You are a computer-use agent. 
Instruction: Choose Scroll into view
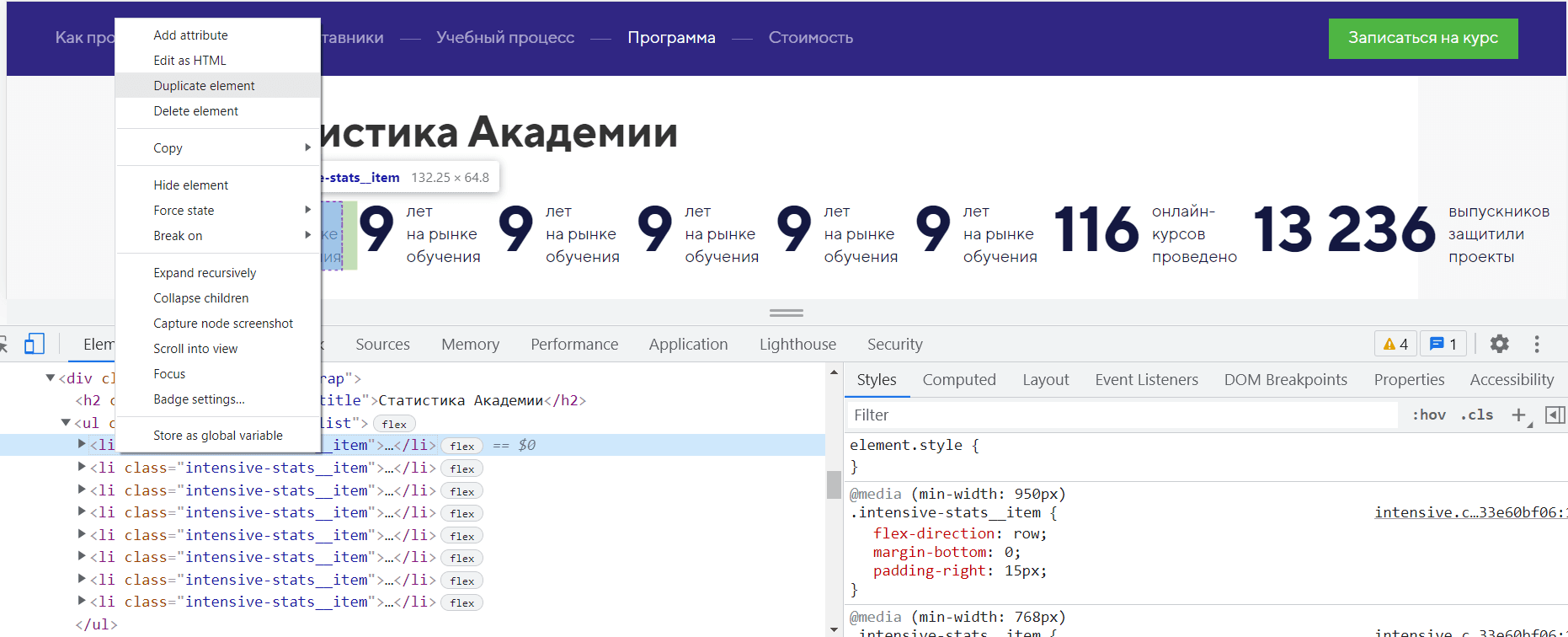tap(218, 348)
